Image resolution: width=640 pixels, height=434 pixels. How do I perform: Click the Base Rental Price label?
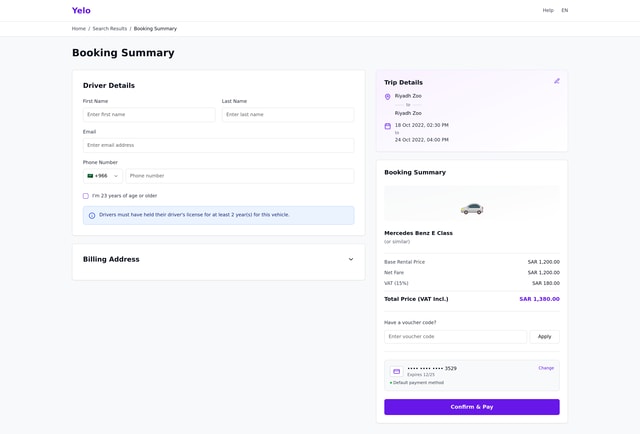[x=404, y=262]
